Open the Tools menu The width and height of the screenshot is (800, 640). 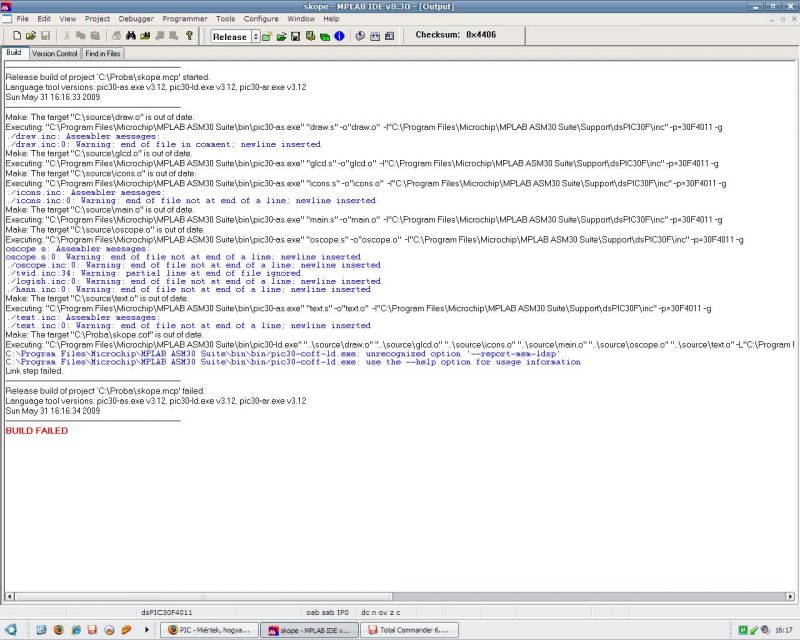coord(225,19)
